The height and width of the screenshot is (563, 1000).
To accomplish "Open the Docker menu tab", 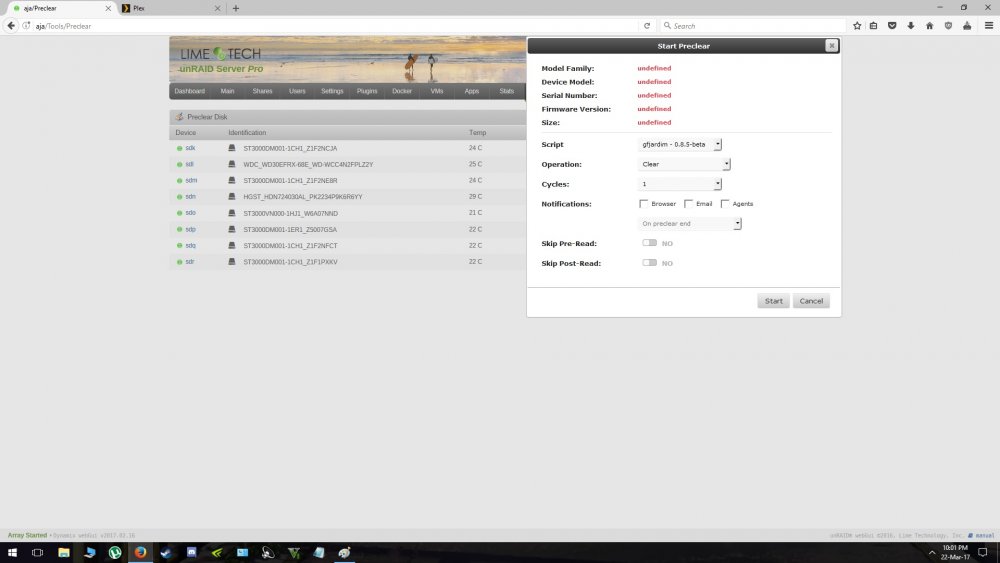I will (402, 91).
